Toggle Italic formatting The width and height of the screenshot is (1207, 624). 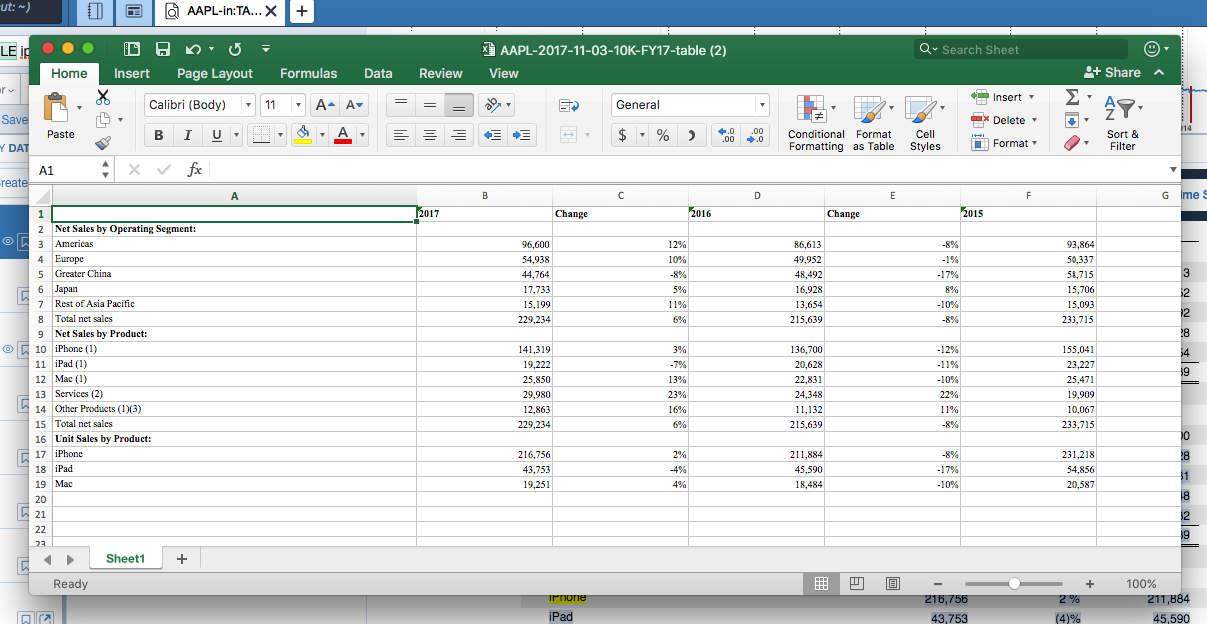pos(187,135)
